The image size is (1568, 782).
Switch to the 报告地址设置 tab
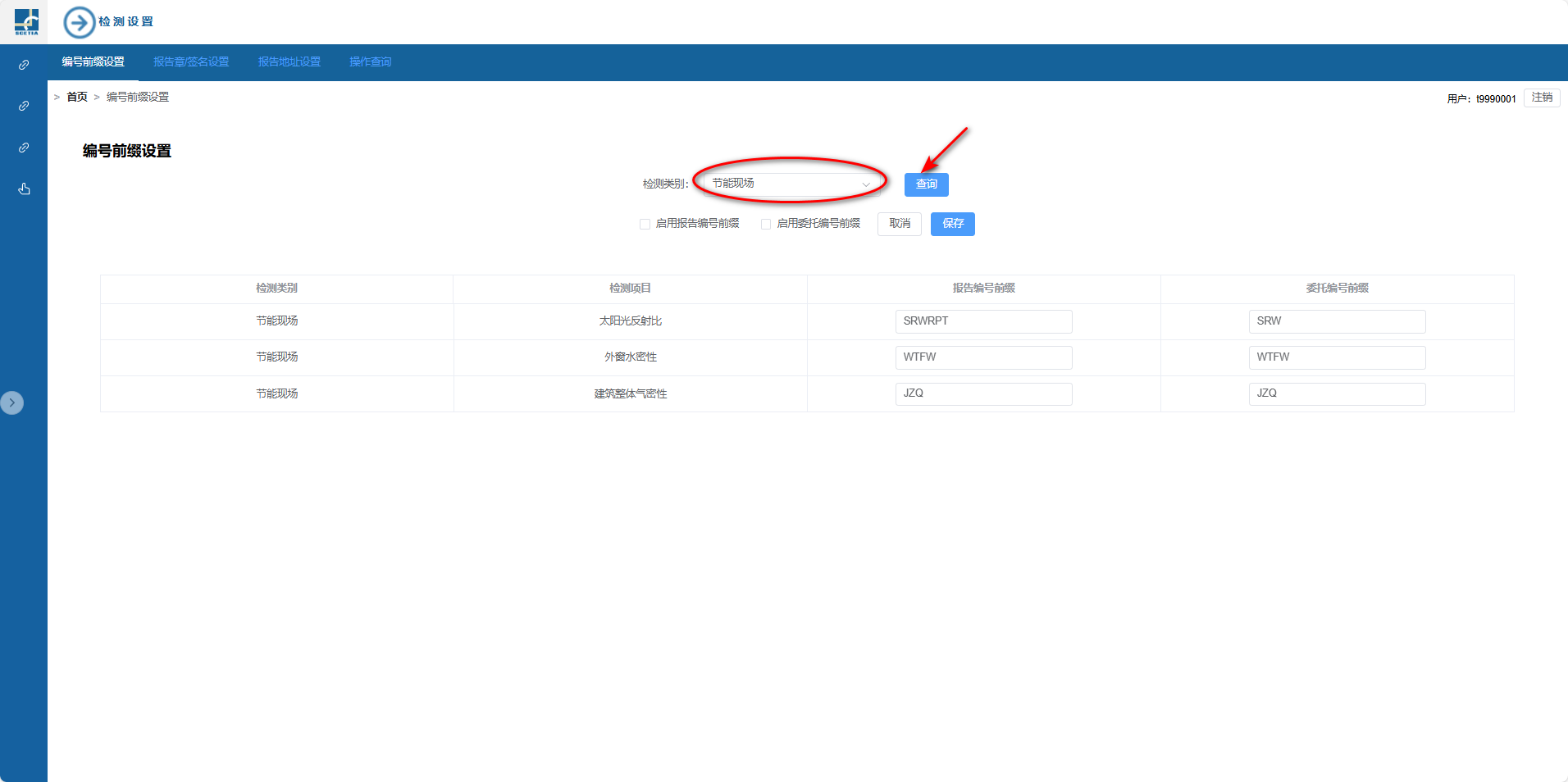(289, 62)
